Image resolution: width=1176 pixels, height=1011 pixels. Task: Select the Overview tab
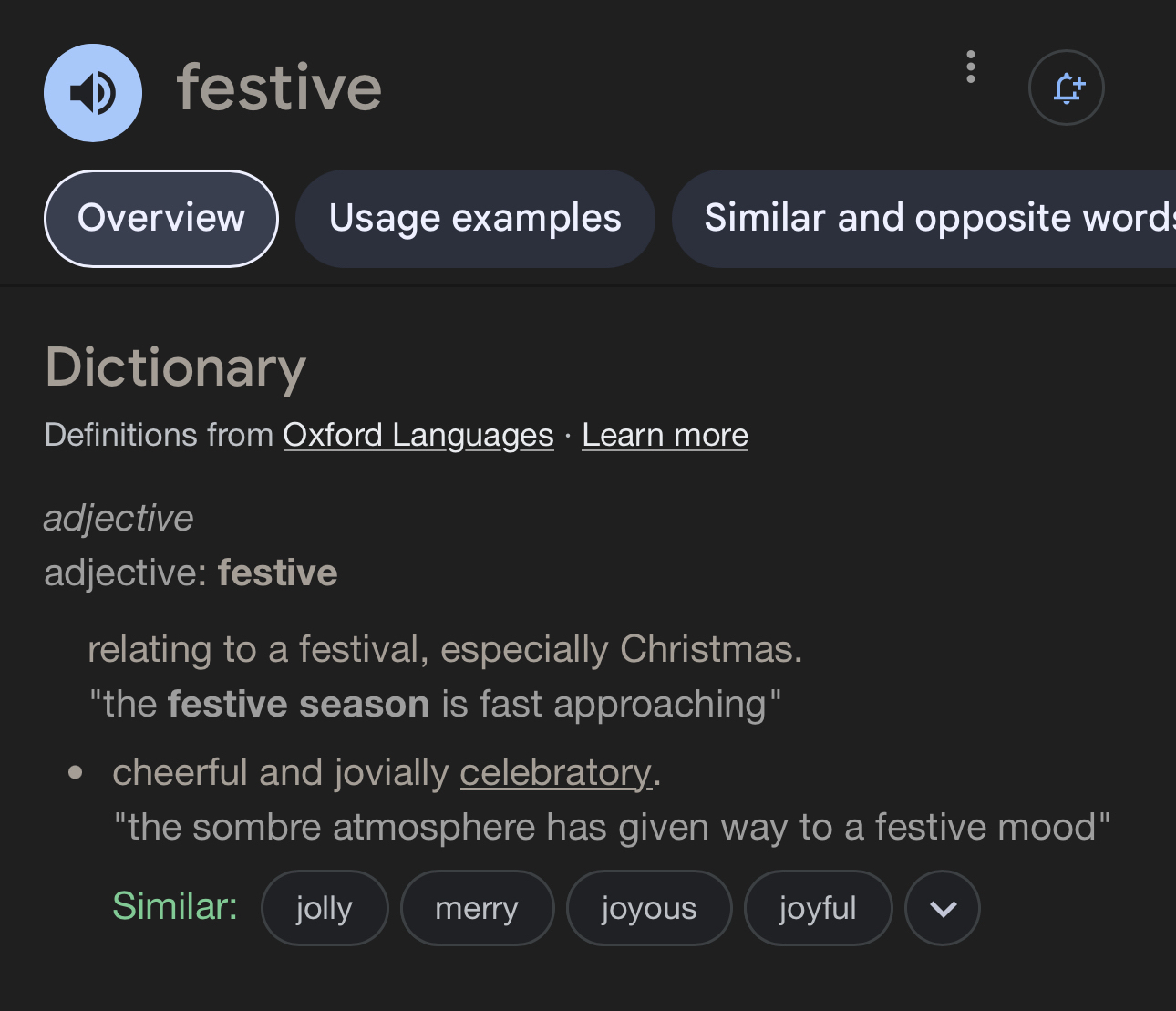[x=161, y=219]
